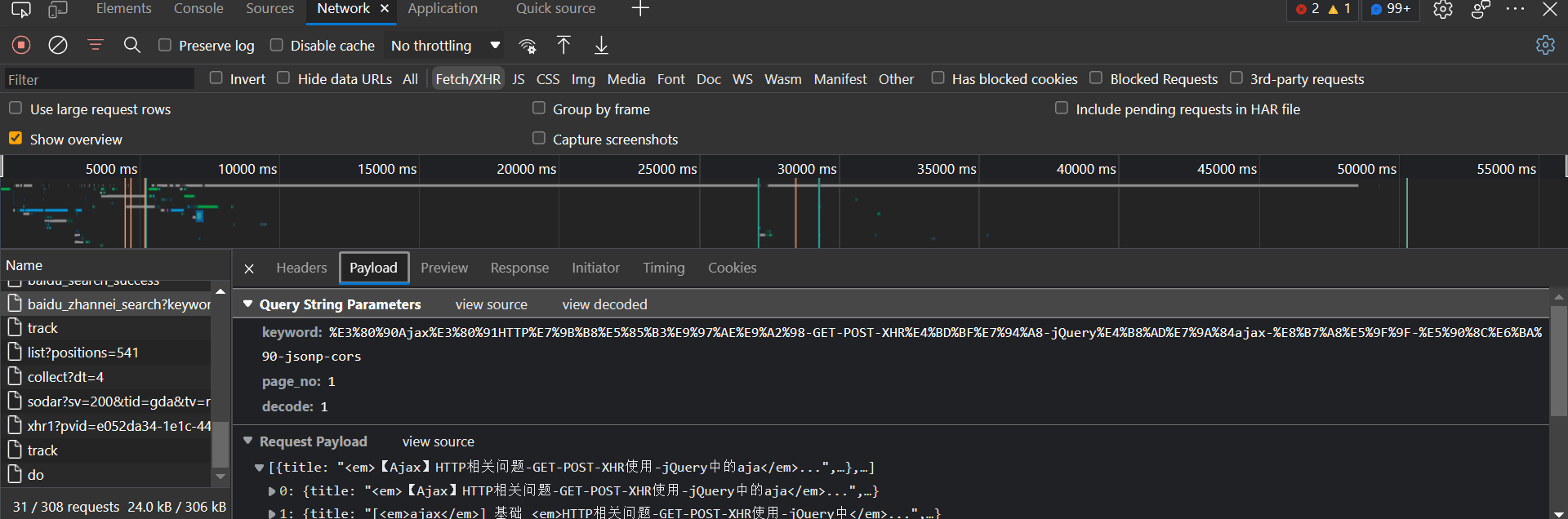The width and height of the screenshot is (1568, 519).
Task: Open network conditions wifi icon
Action: tap(528, 46)
